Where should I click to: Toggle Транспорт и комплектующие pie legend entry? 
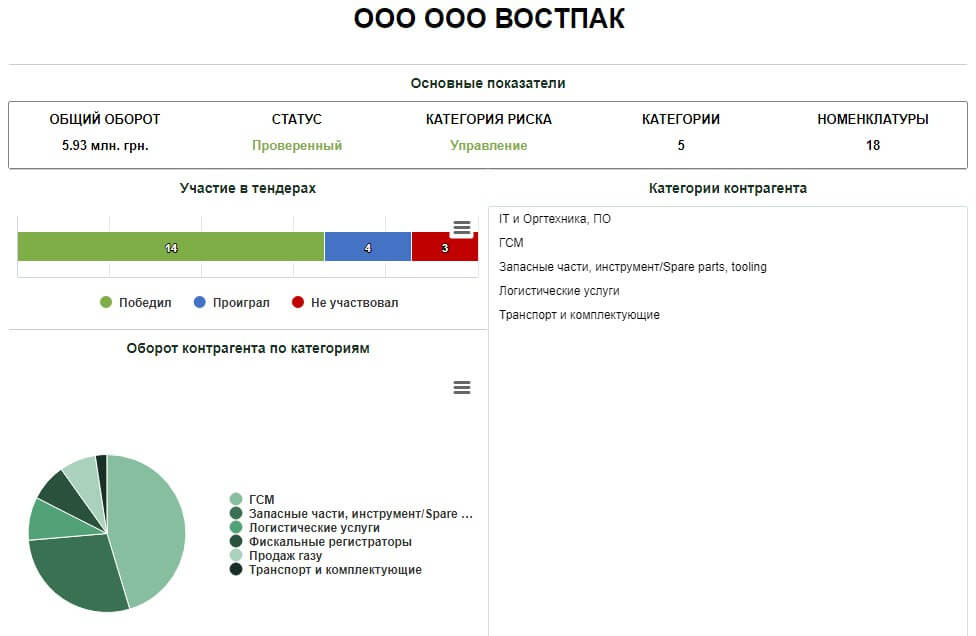(326, 569)
